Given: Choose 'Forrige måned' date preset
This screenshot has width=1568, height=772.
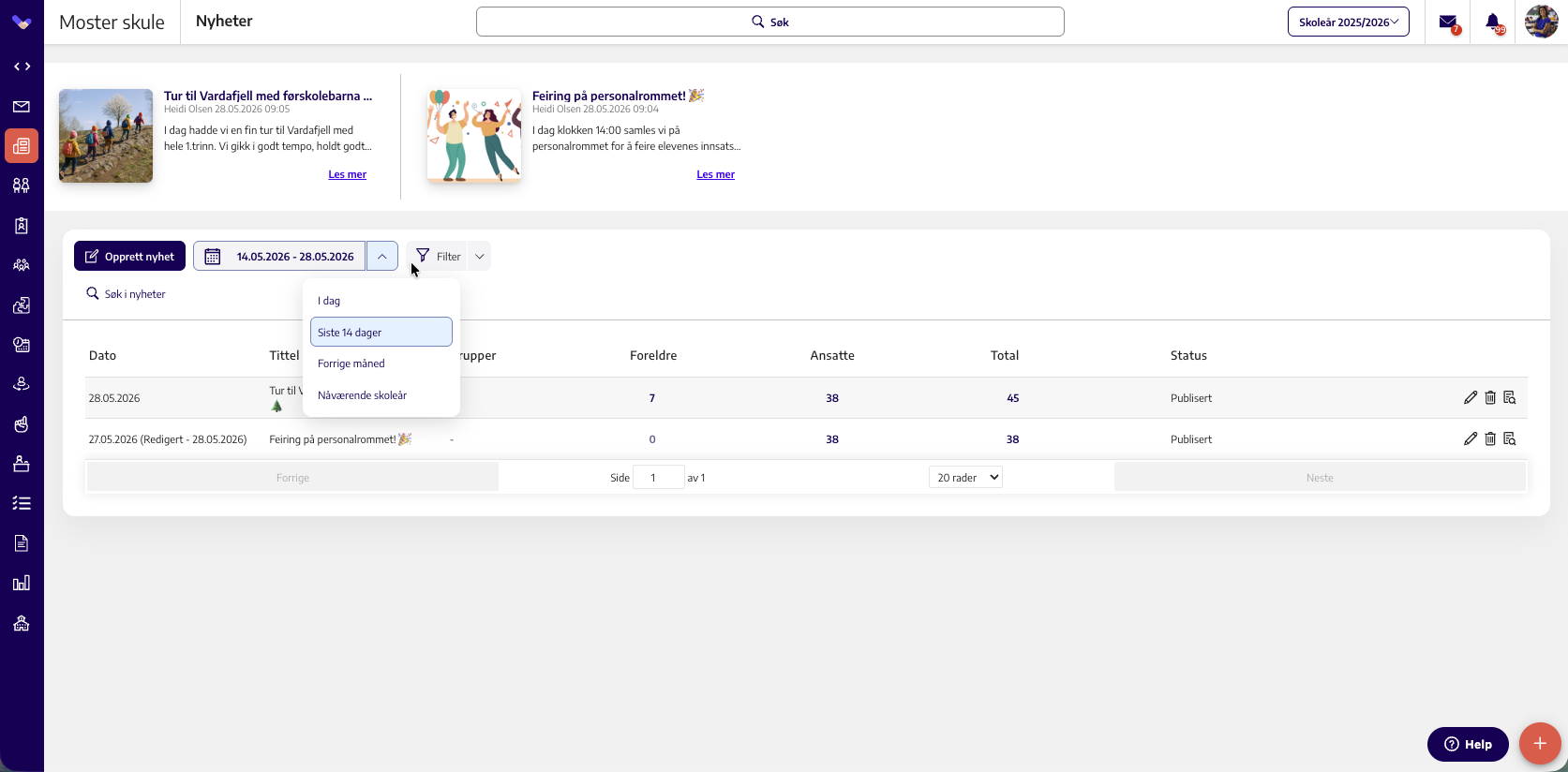Looking at the screenshot, I should click(x=381, y=364).
